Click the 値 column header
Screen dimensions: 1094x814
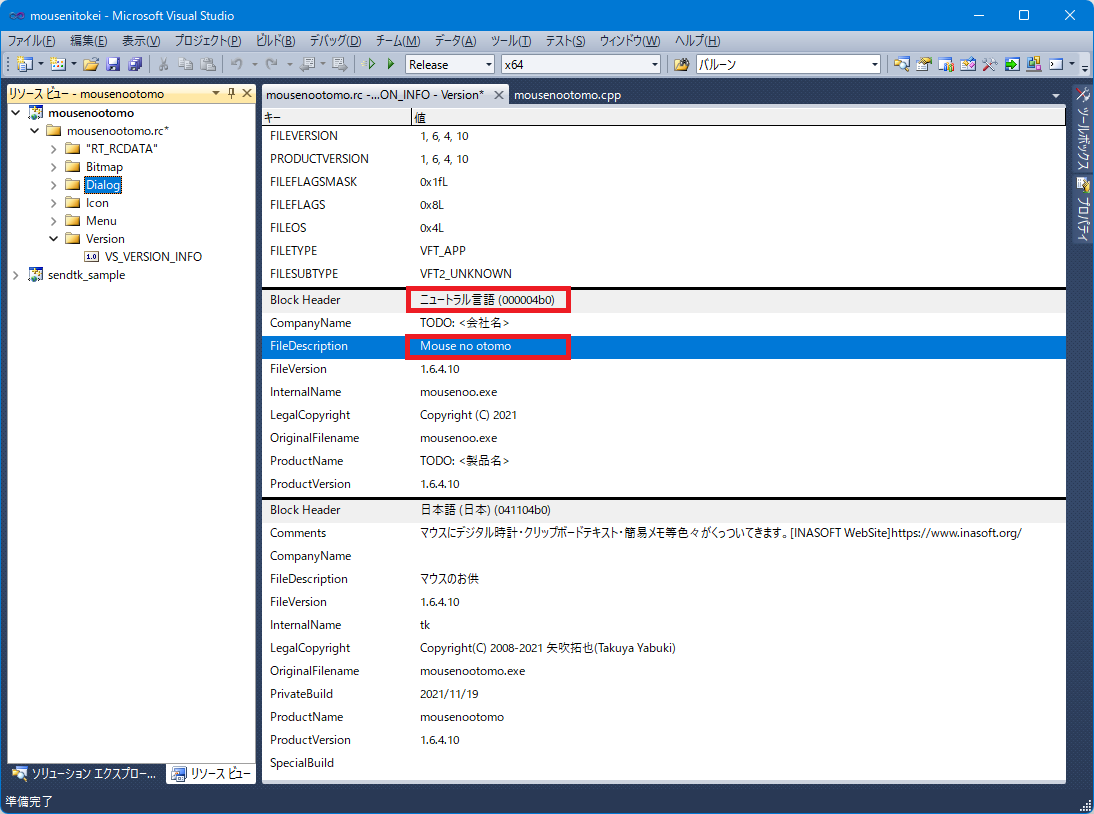(739, 118)
